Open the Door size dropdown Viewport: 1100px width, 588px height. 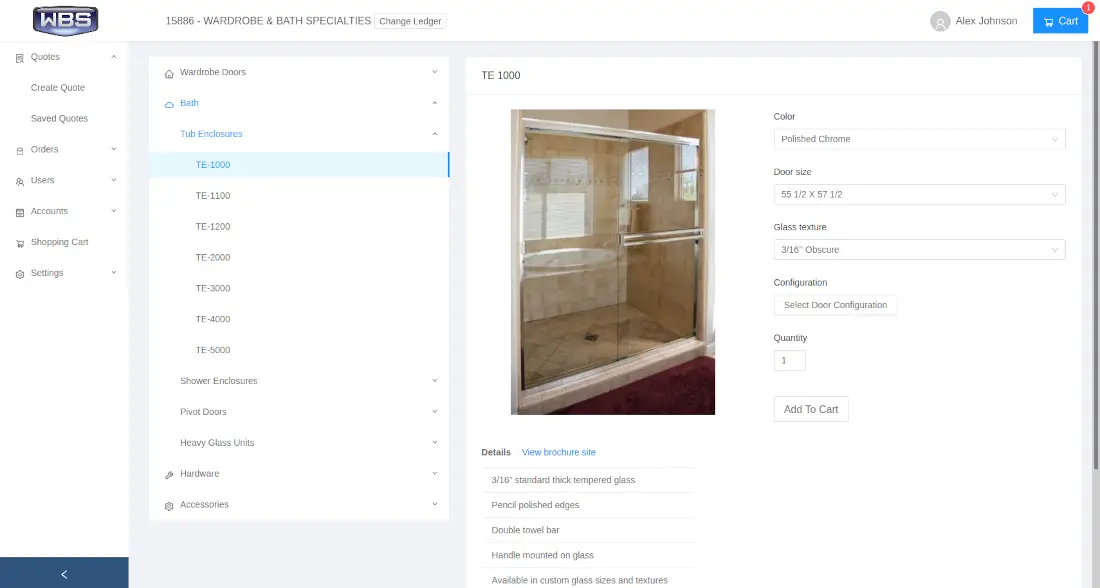pos(919,194)
